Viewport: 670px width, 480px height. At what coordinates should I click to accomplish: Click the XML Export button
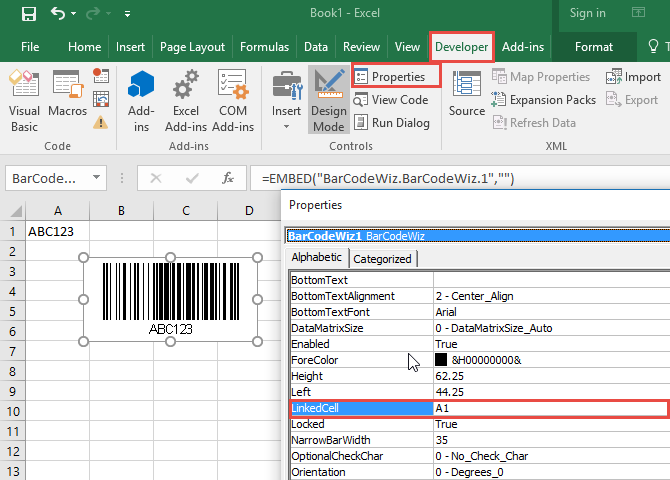[x=632, y=100]
